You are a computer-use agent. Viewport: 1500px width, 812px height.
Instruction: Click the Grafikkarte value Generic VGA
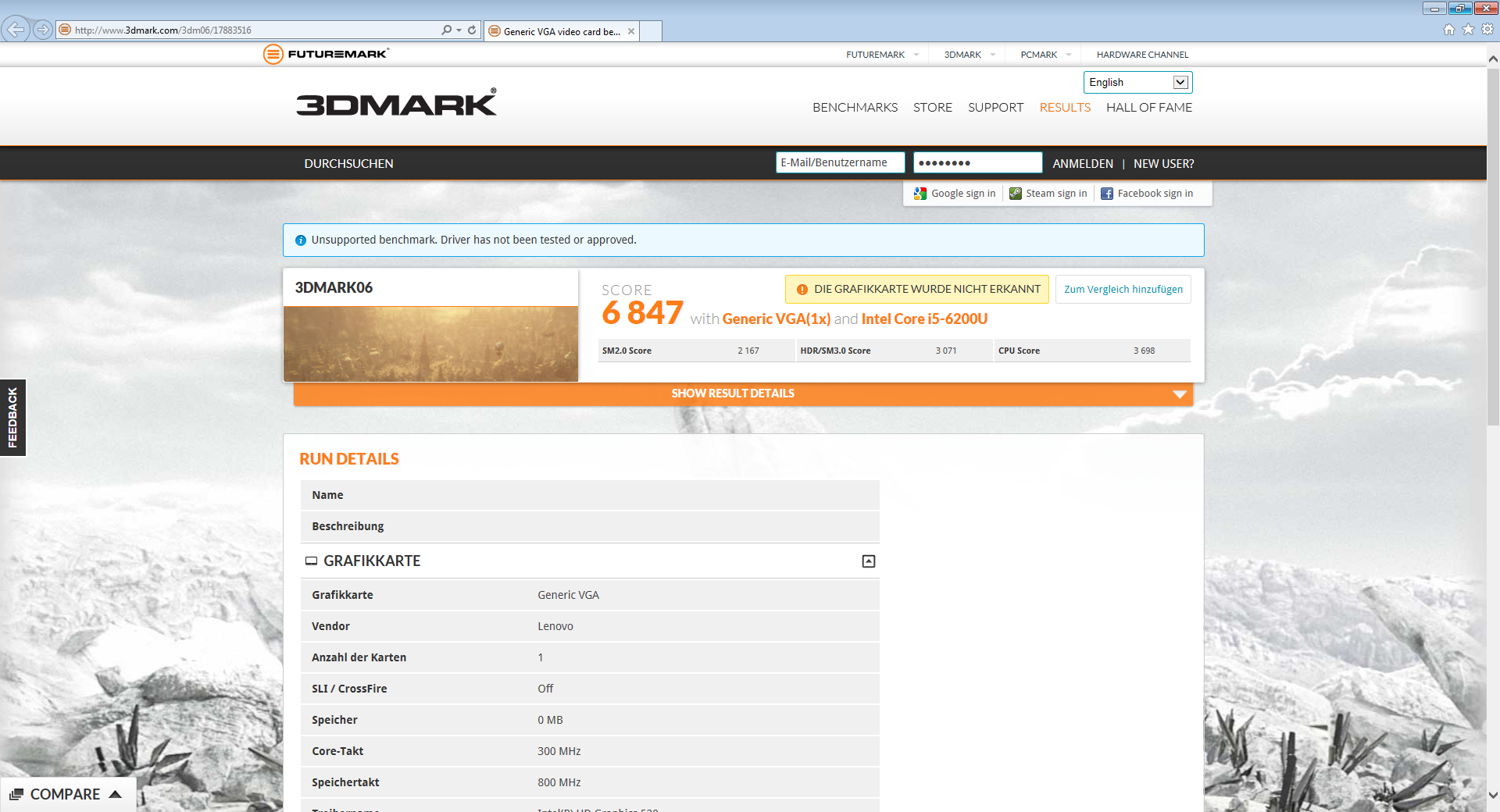point(568,595)
